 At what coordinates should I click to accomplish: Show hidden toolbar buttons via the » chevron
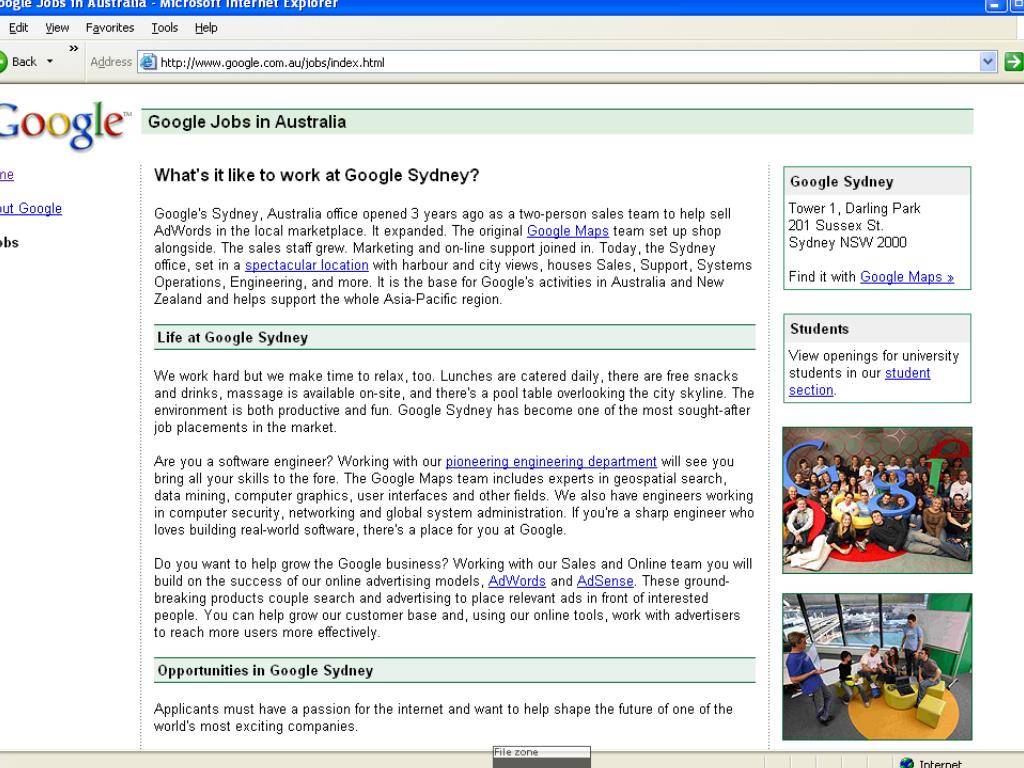[x=74, y=48]
